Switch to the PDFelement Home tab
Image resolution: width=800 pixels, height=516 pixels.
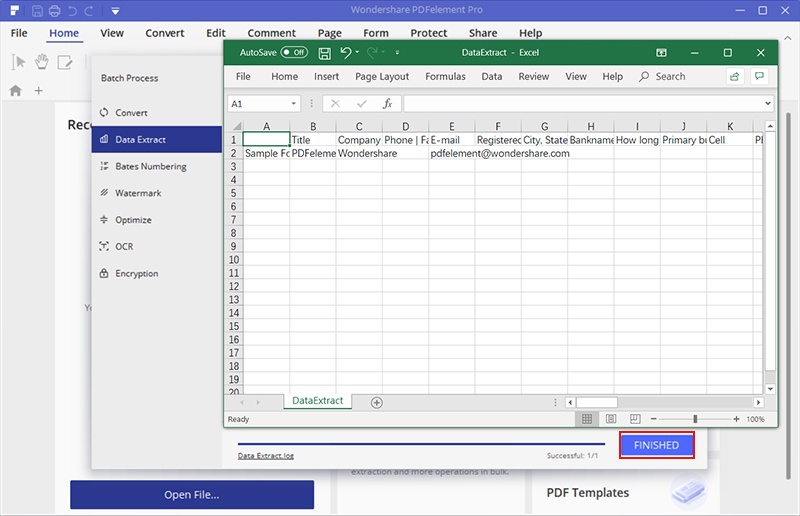64,33
